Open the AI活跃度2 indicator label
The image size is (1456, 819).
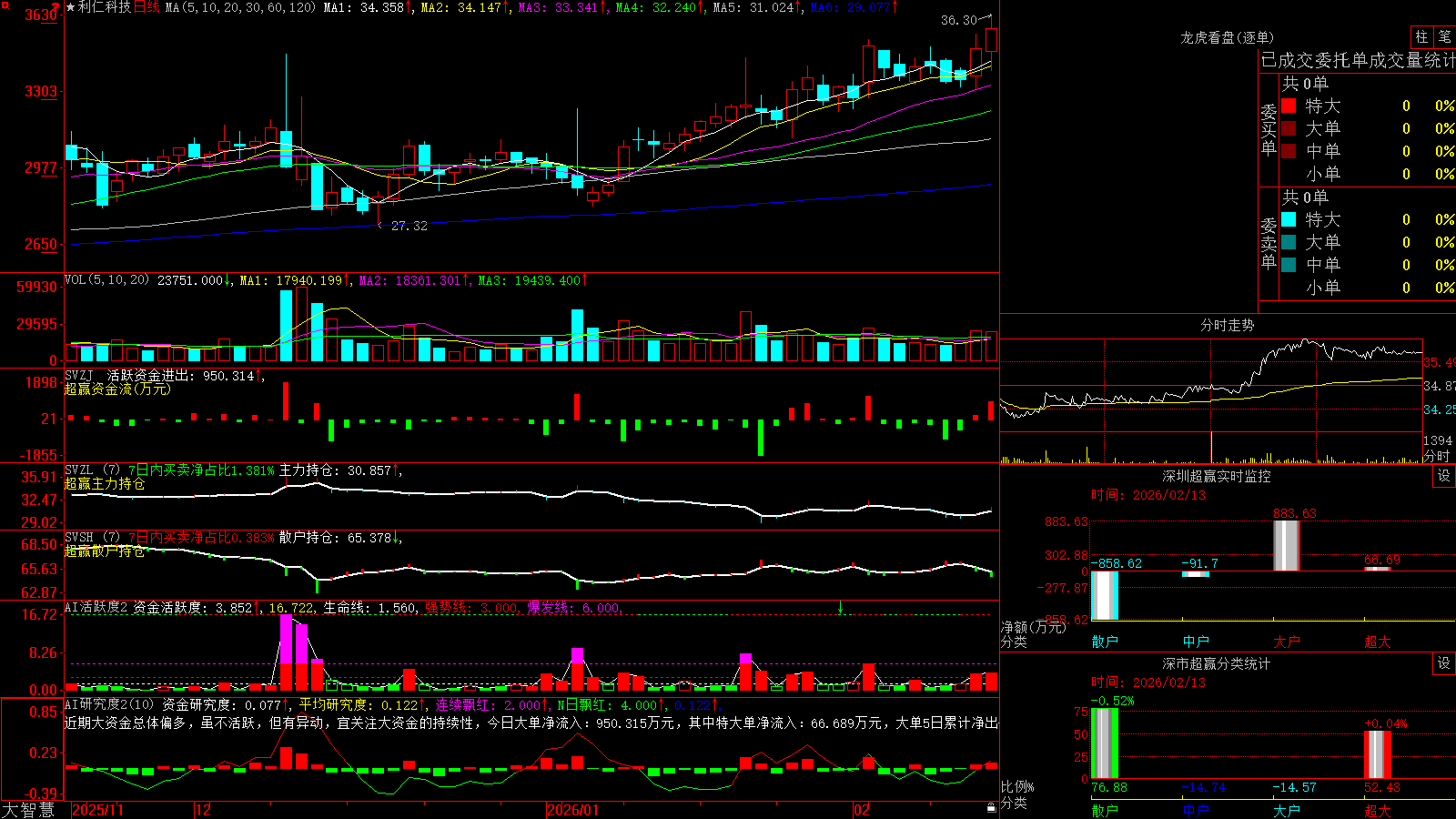[96, 607]
